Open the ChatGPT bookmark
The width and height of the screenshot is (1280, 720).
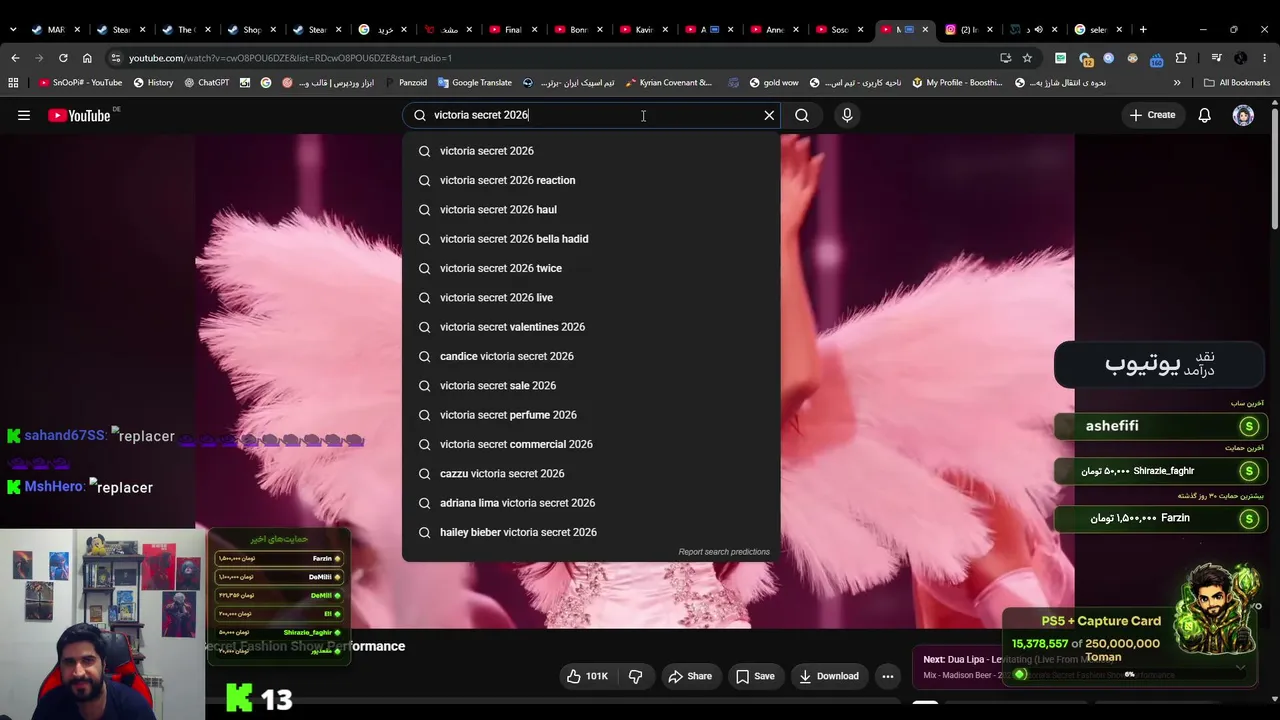206,83
